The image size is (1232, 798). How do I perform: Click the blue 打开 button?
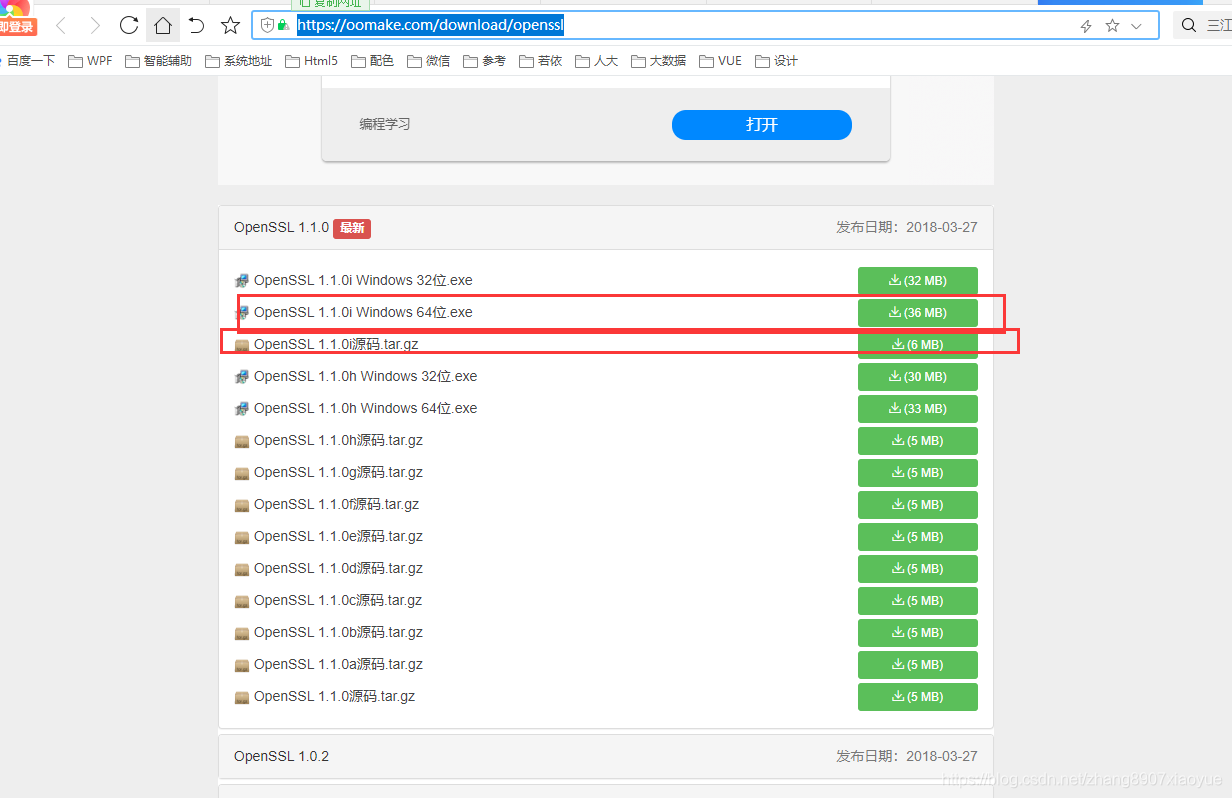[x=762, y=125]
